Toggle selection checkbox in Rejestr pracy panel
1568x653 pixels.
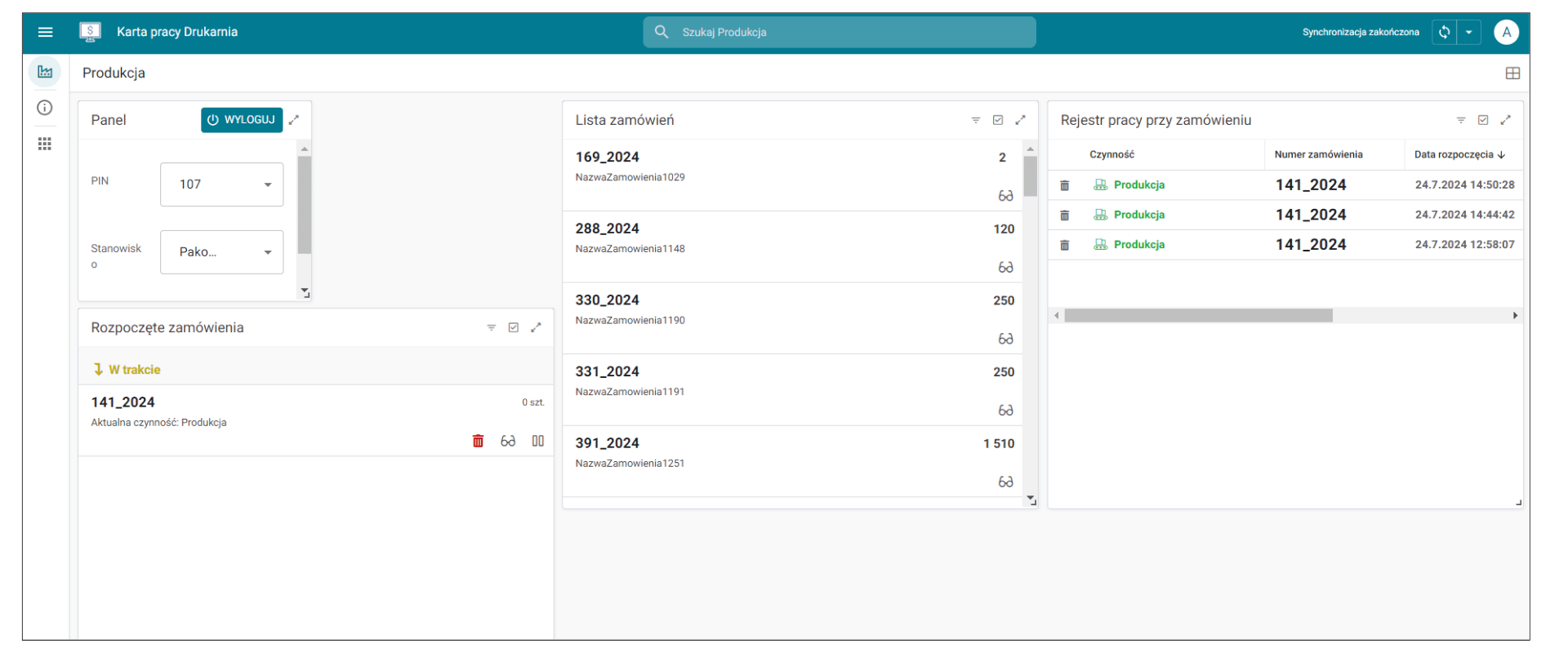point(1483,120)
